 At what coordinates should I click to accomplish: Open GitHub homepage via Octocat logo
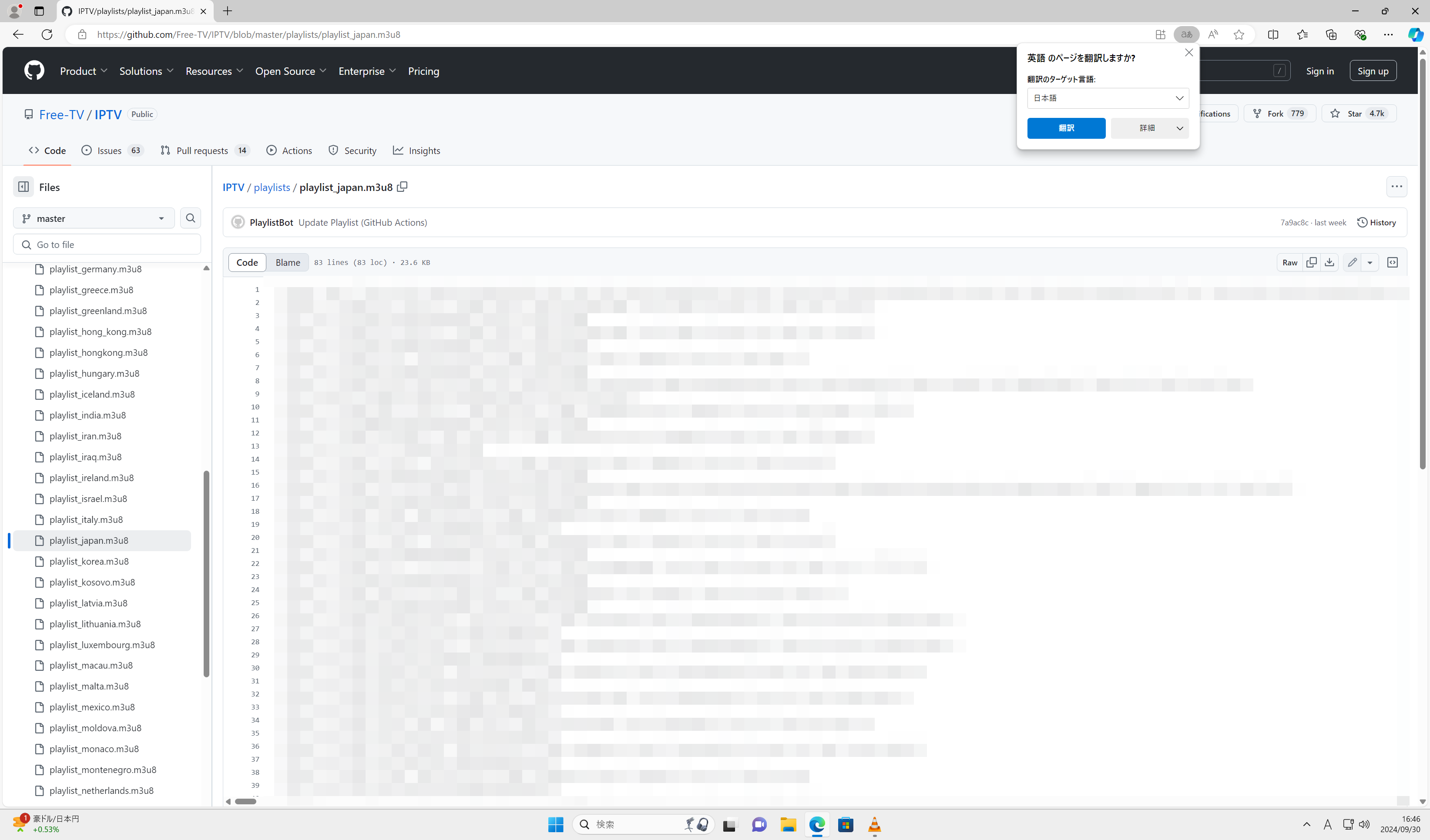point(34,70)
